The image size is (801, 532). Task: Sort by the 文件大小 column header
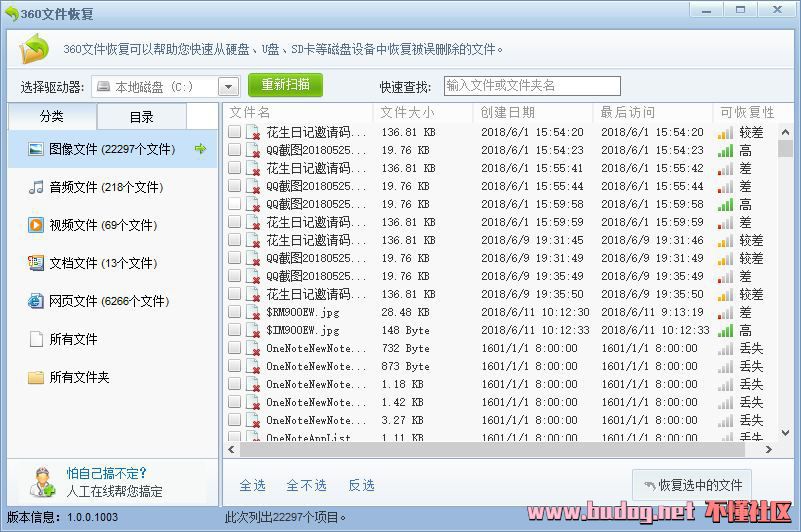407,112
